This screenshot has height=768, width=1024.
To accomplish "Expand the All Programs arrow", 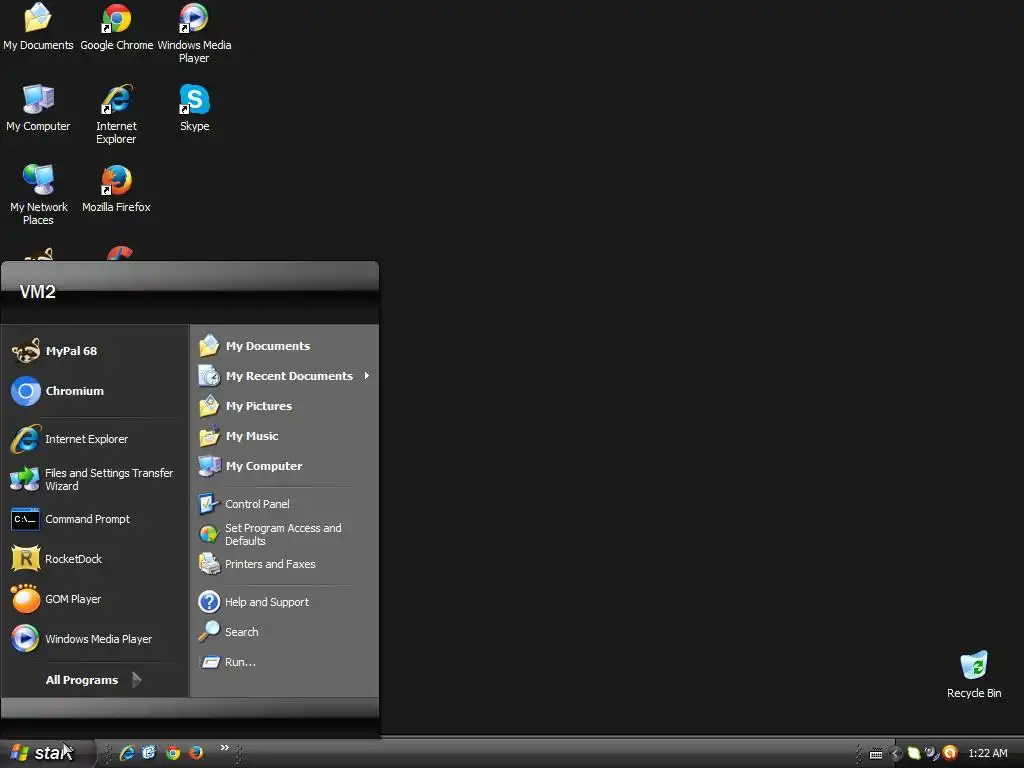I will coord(136,680).
